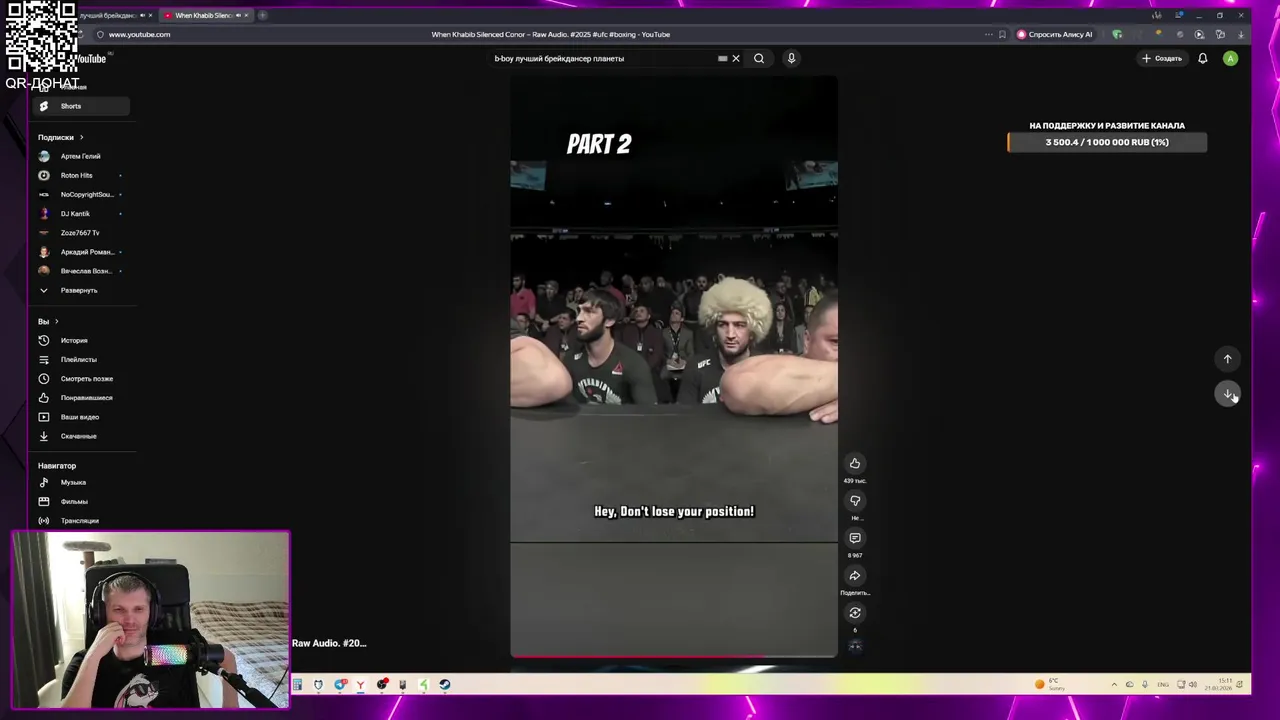This screenshot has width=1280, height=720.
Task: Open Roton Hits channel
Action: [80, 175]
